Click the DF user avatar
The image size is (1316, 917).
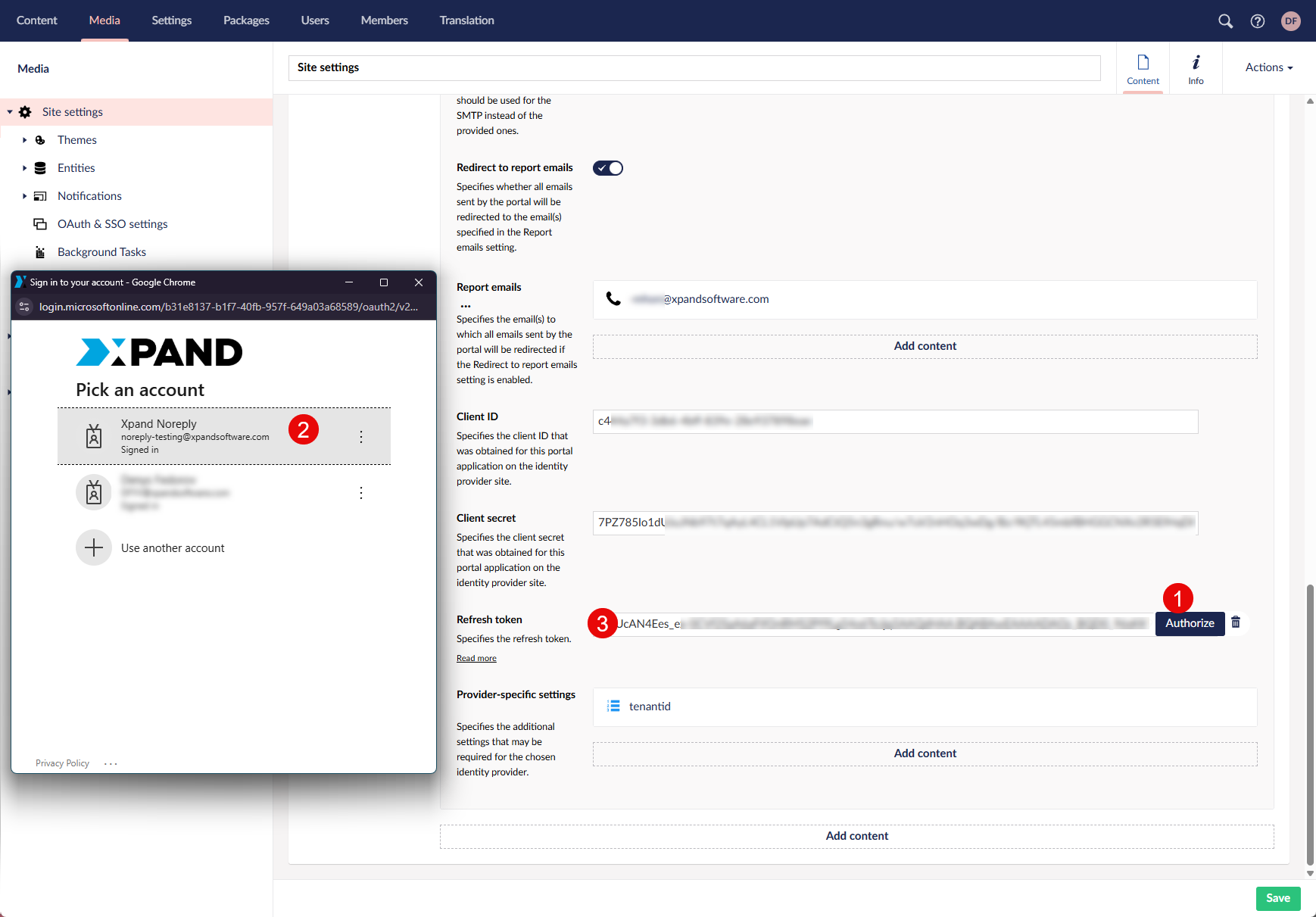(x=1291, y=21)
